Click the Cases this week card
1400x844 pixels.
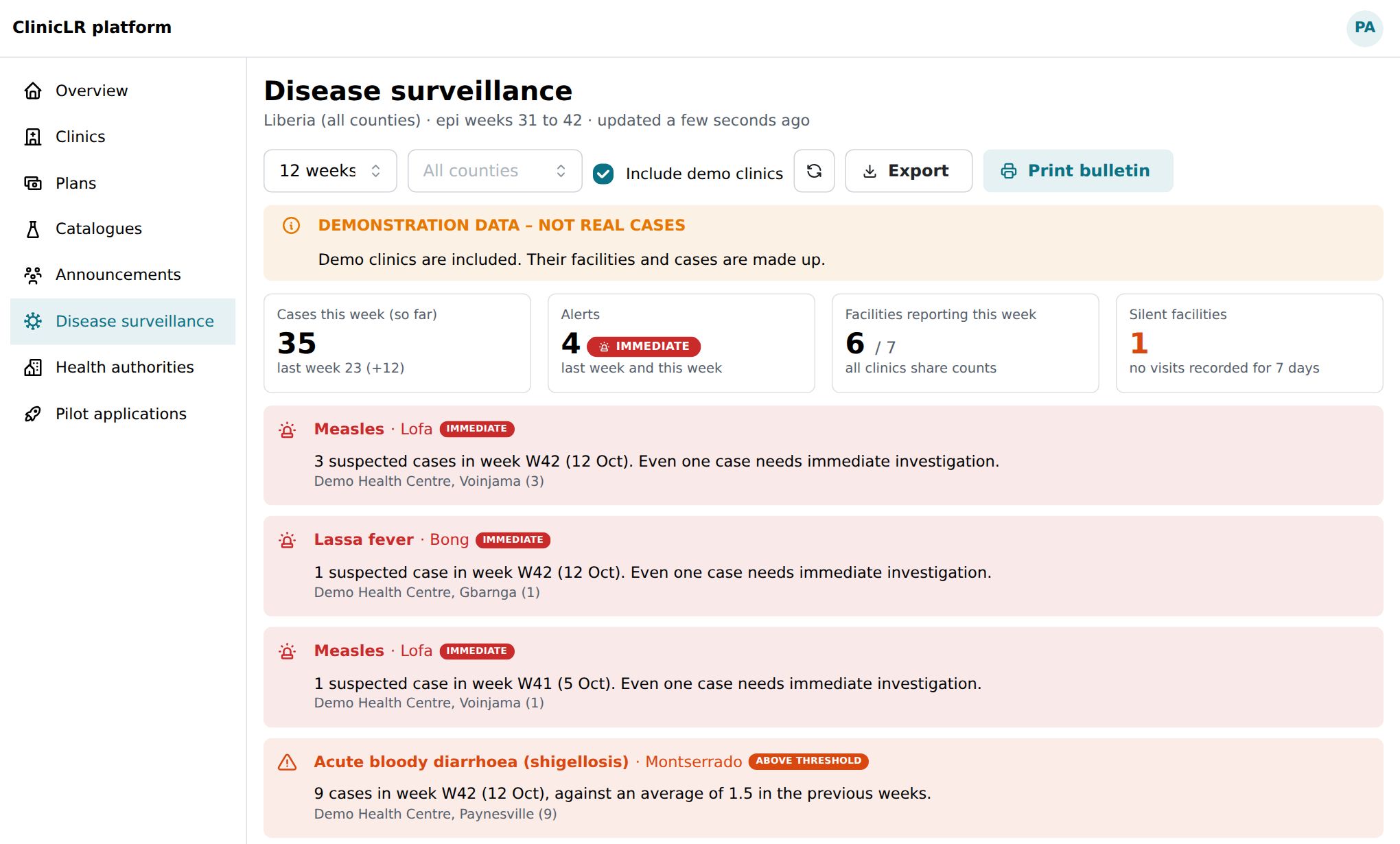coord(397,343)
